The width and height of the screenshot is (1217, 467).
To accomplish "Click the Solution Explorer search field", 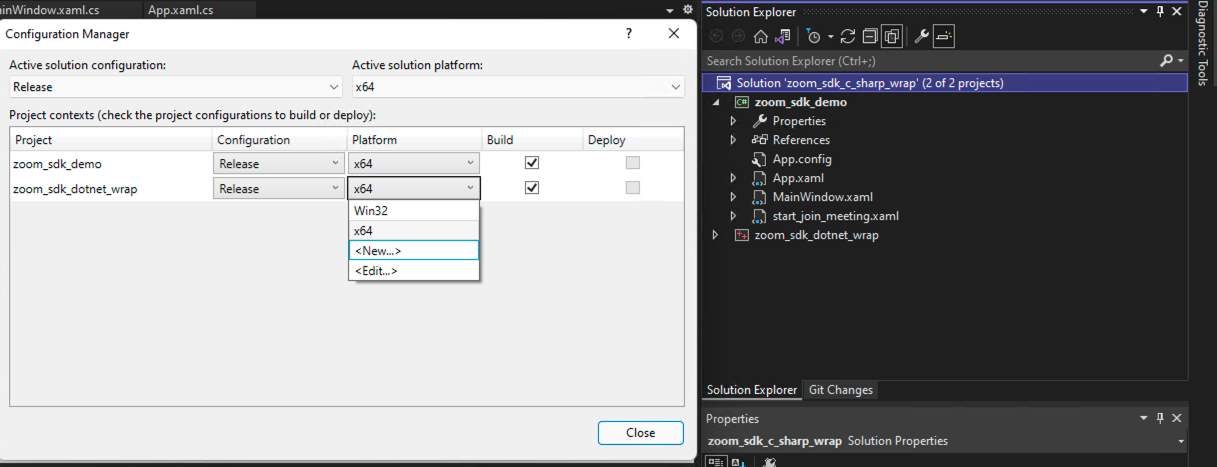I will [x=930, y=61].
